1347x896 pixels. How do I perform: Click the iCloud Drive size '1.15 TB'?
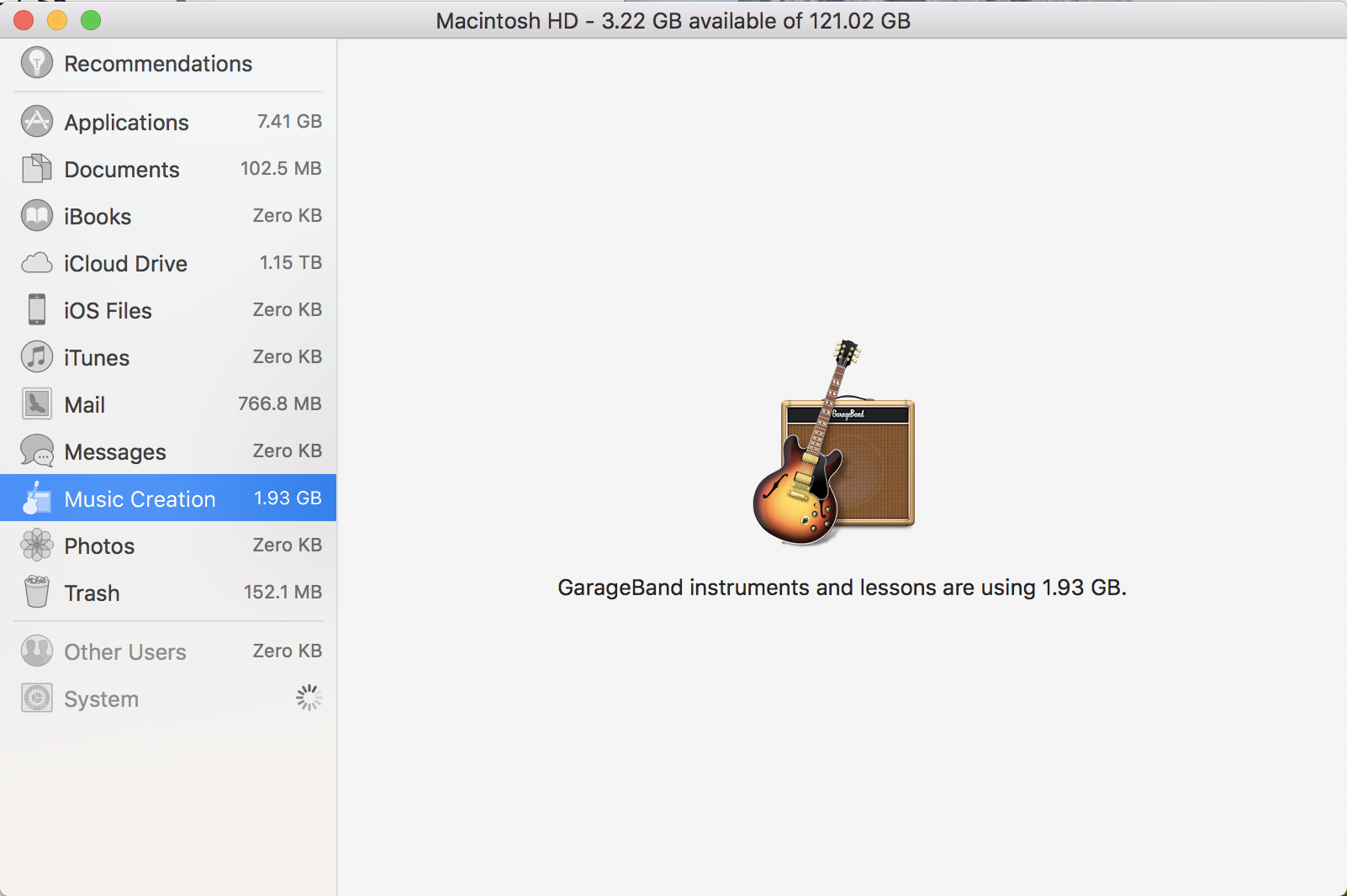[x=291, y=262]
